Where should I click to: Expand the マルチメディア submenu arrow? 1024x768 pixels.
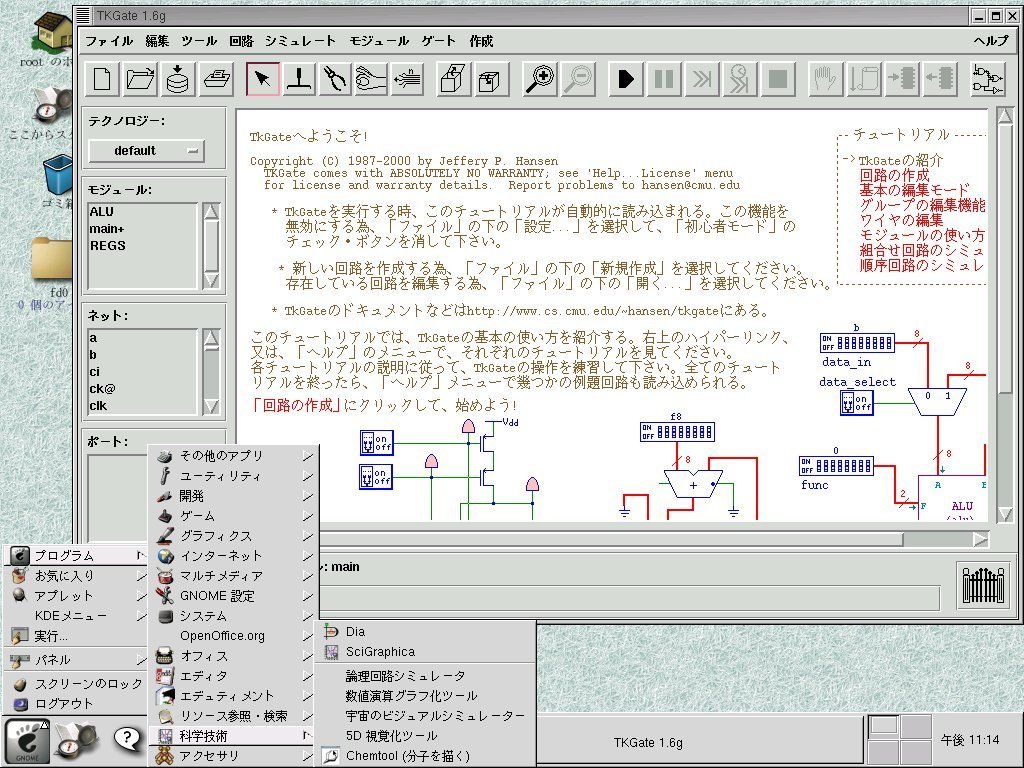[x=308, y=577]
